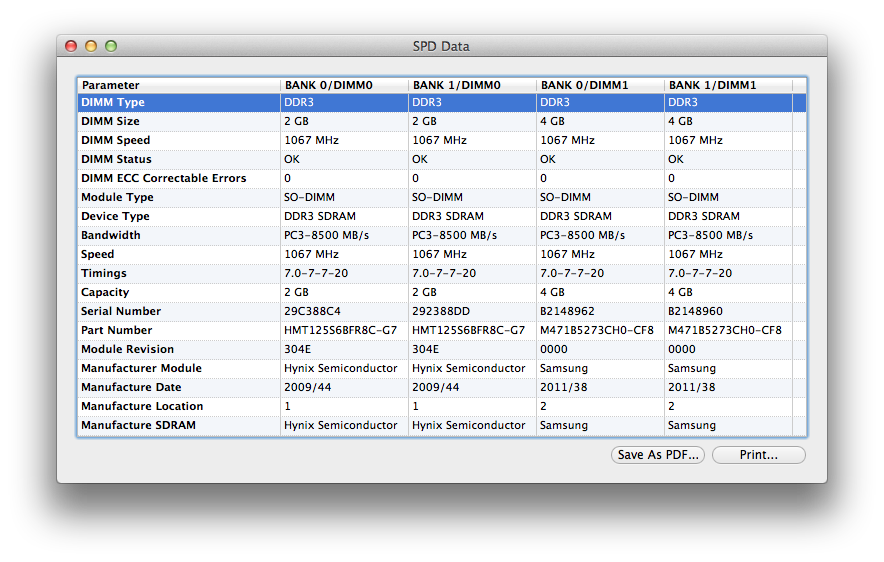
Task: Click the Save As PDF button
Action: [658, 455]
